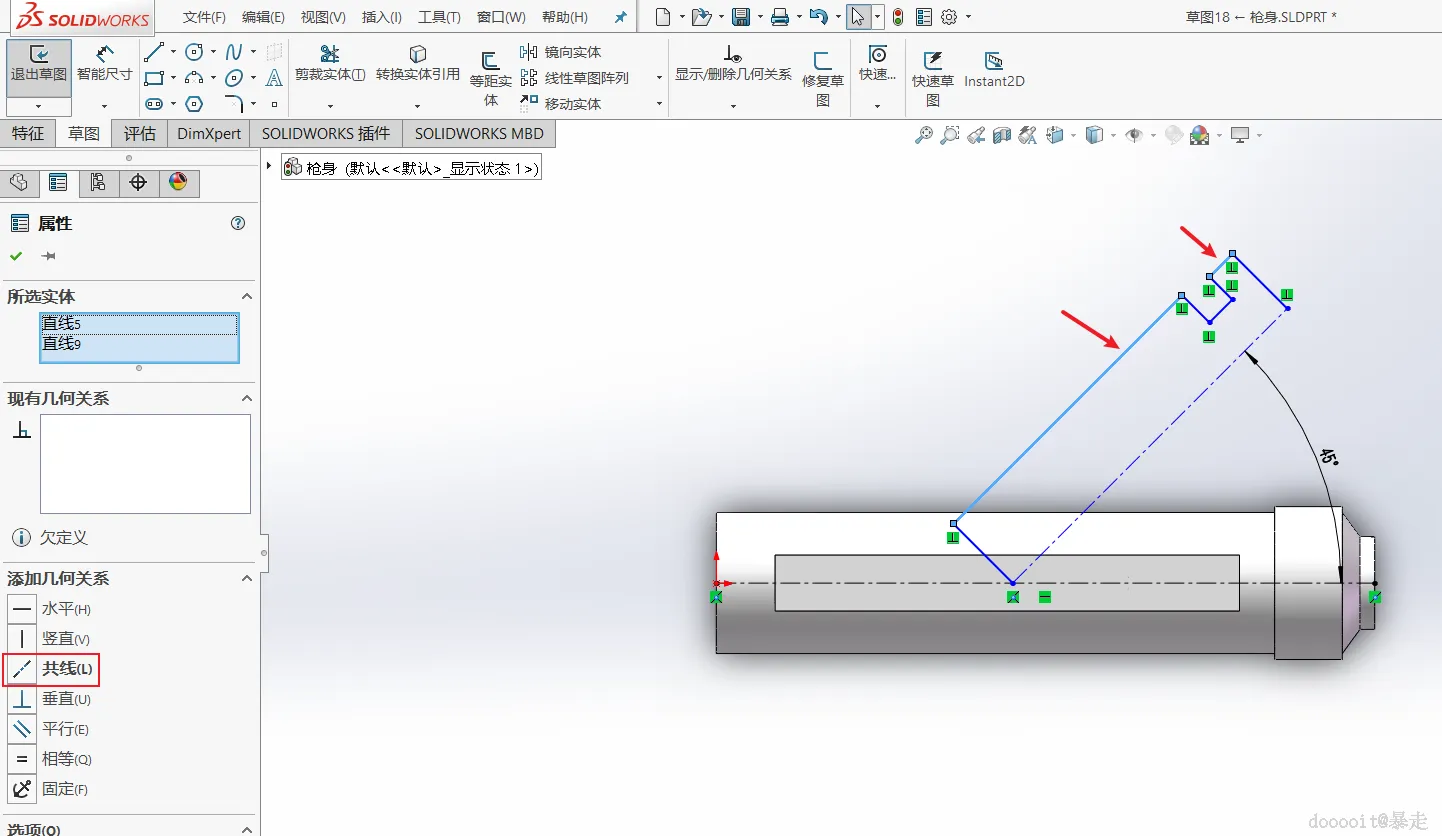Click the Zoom to Area icon
Viewport: 1442px width, 836px height.
point(950,135)
